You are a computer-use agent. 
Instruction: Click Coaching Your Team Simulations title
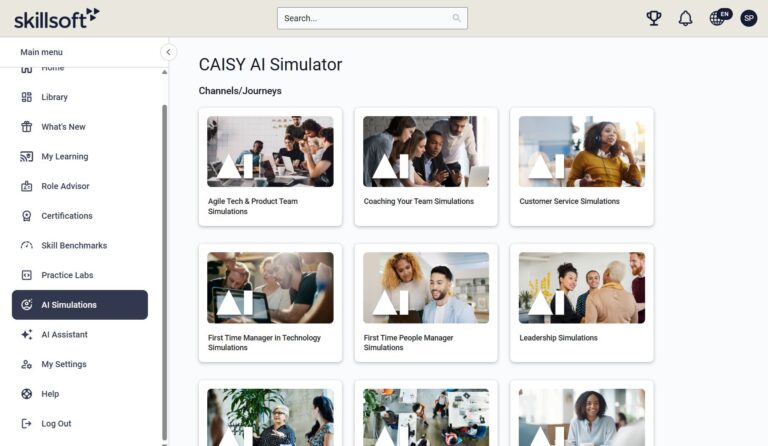tap(419, 201)
